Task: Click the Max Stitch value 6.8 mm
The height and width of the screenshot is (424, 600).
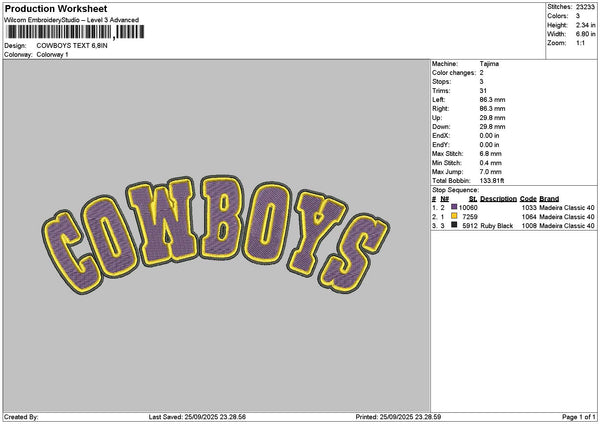Action: 491,154
